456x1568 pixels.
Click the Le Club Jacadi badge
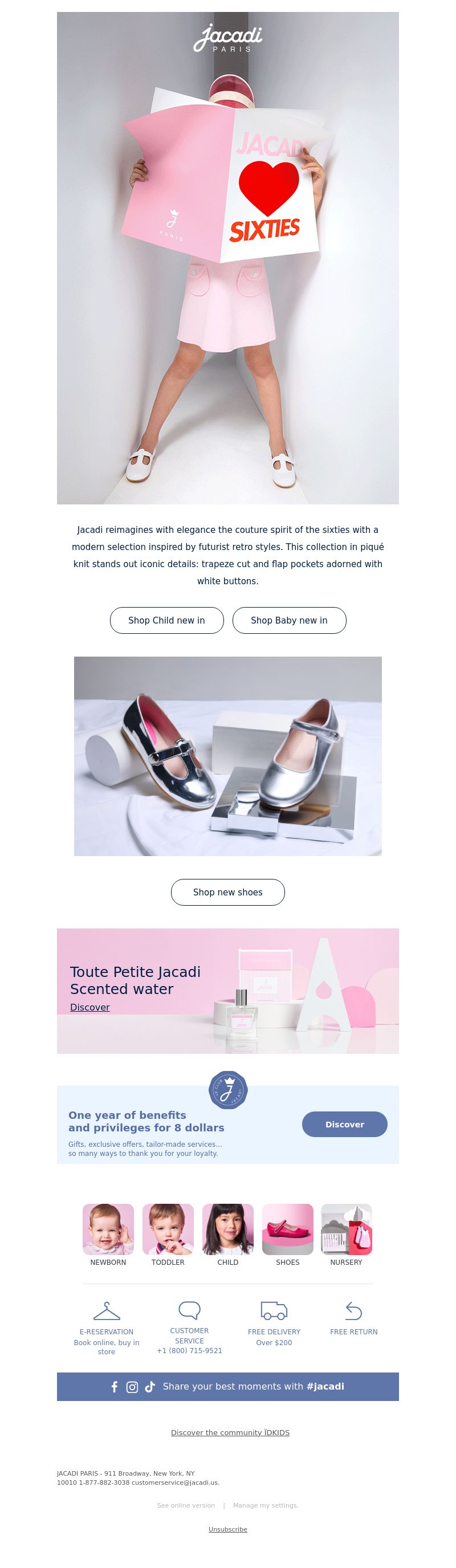tap(227, 1090)
